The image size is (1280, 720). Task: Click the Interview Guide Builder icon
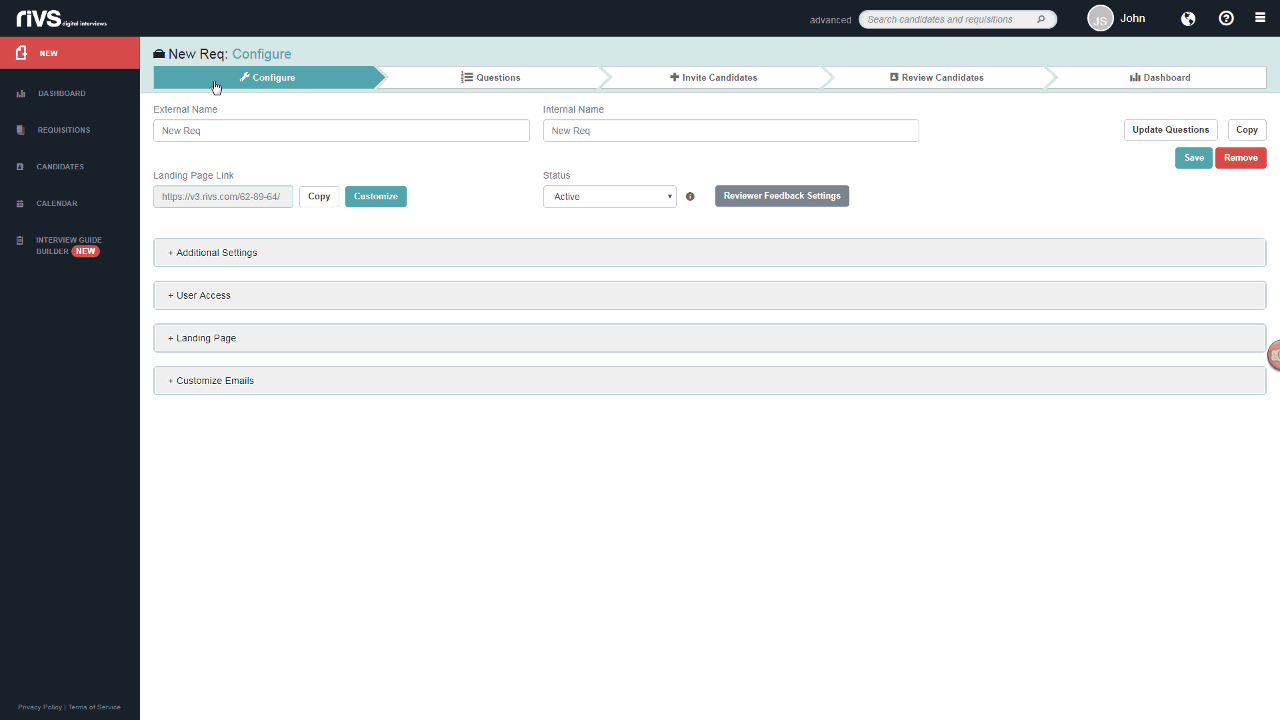20,241
